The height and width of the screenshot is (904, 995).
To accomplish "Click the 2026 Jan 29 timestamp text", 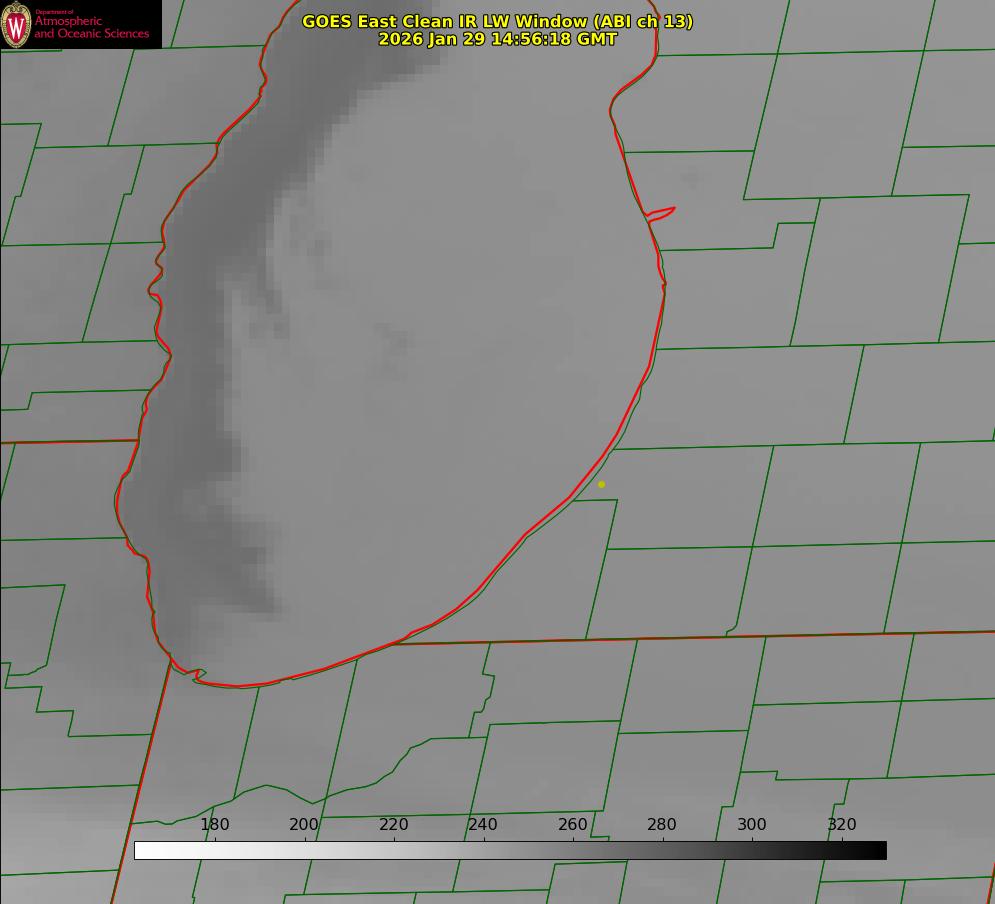I will (x=498, y=39).
